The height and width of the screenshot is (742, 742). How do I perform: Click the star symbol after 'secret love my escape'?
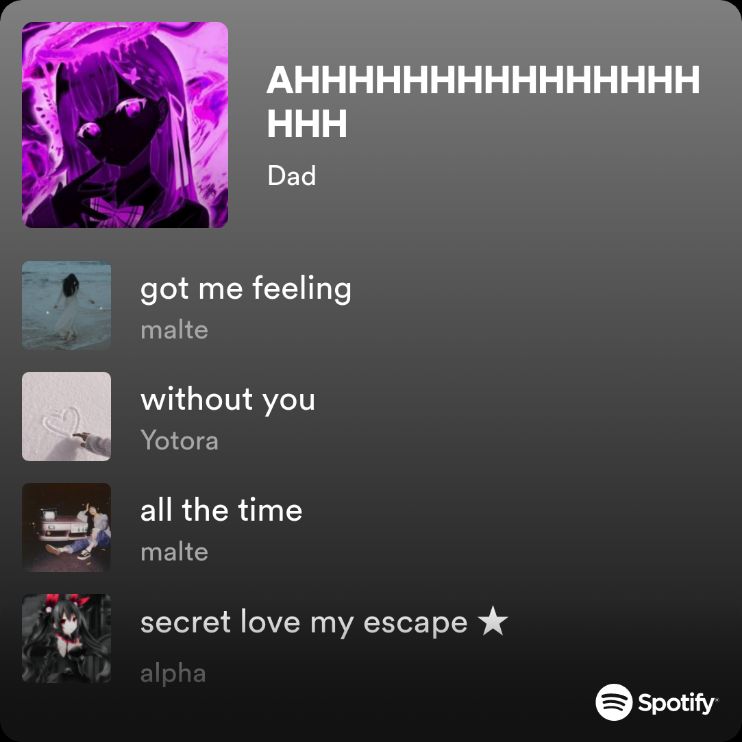click(493, 621)
